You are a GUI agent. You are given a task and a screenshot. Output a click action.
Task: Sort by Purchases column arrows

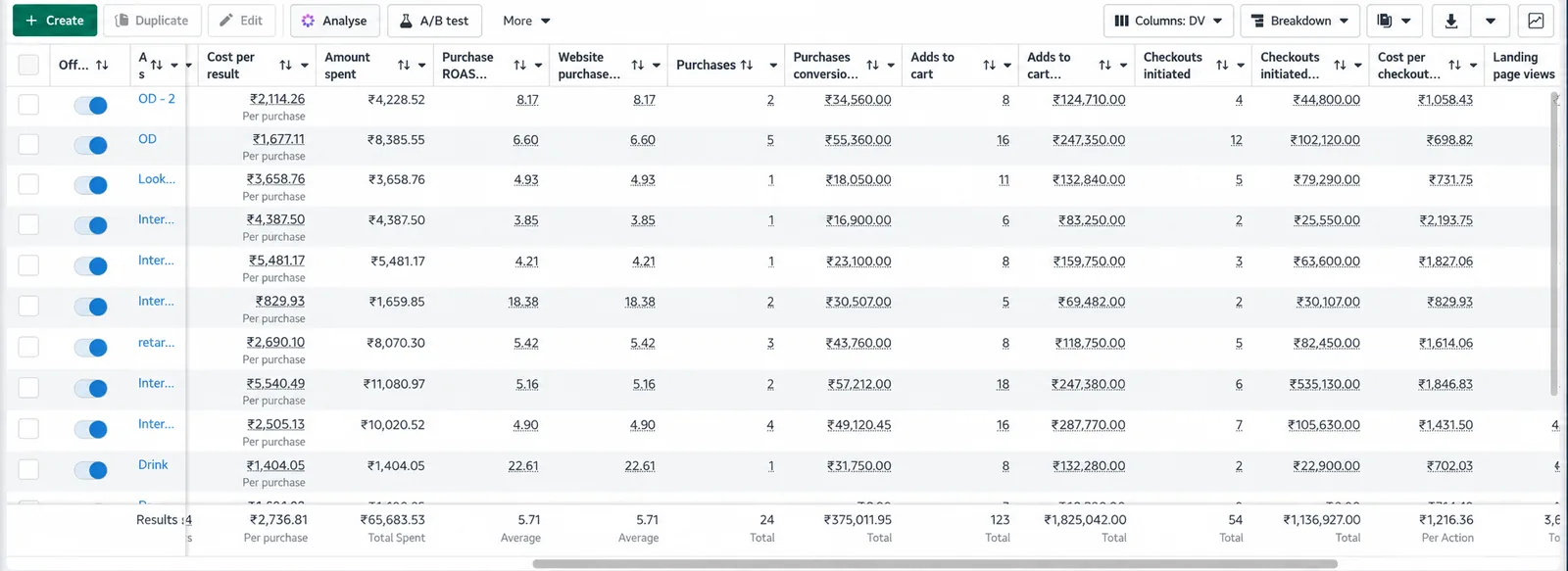747,65
